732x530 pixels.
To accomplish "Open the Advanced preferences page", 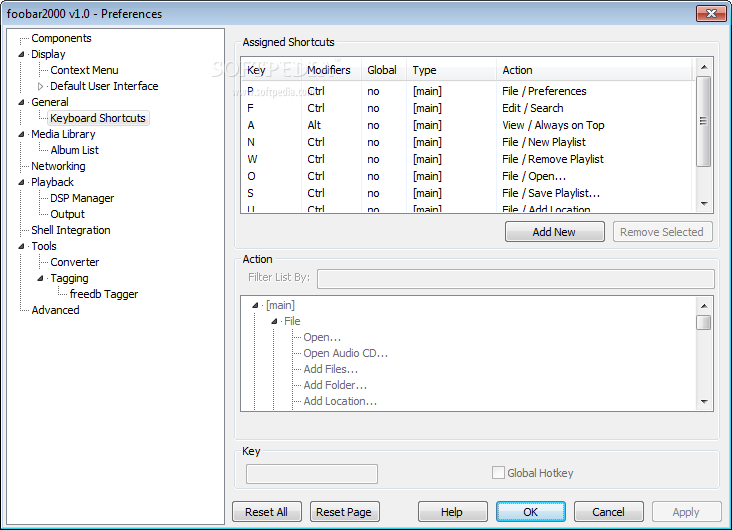I will (x=55, y=310).
